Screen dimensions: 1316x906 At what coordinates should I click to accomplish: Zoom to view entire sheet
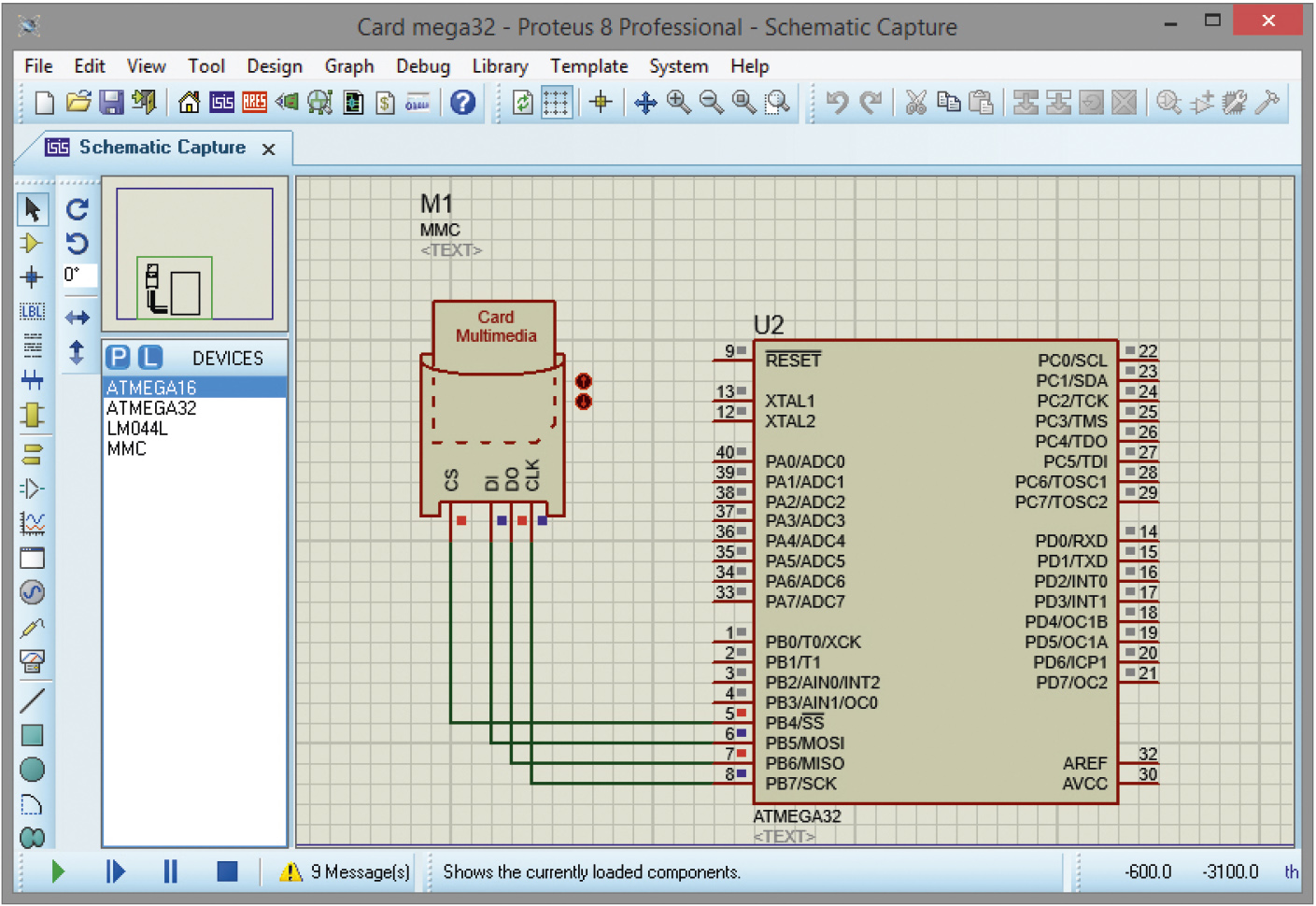744,102
